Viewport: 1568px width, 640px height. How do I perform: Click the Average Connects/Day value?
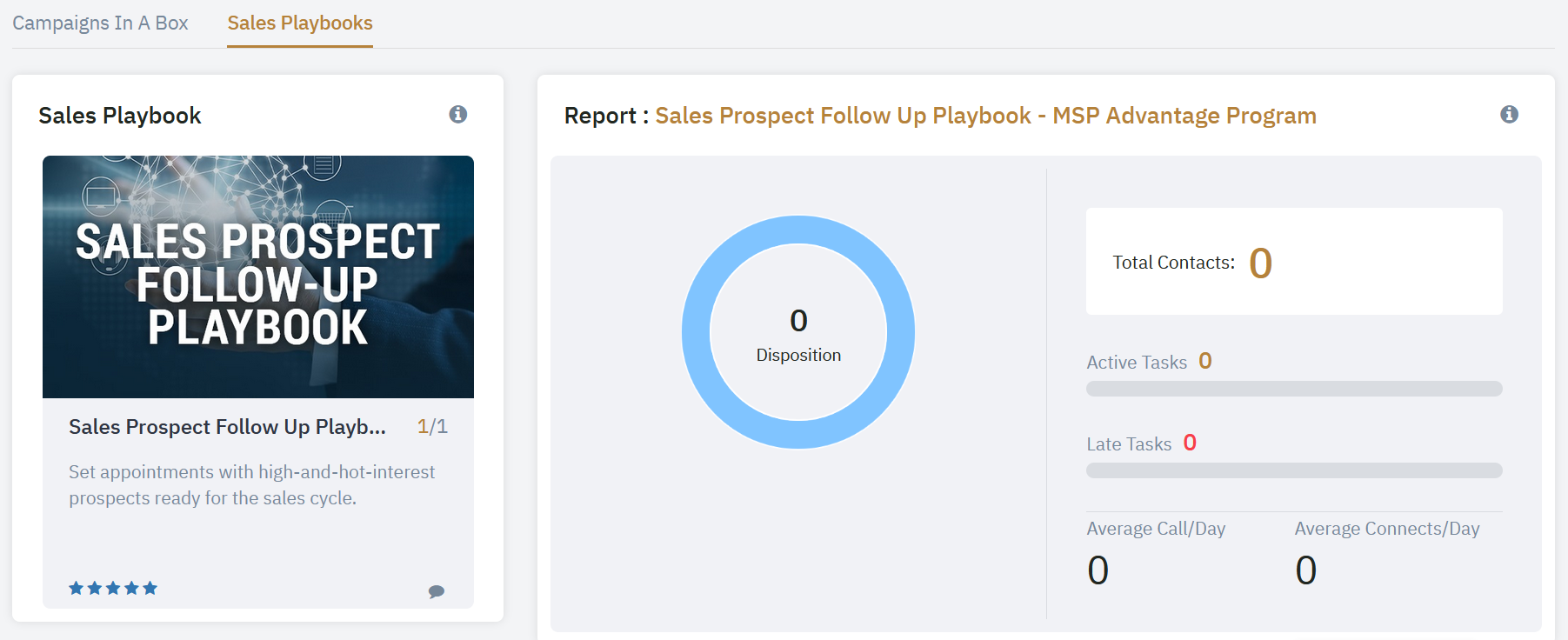(1305, 570)
